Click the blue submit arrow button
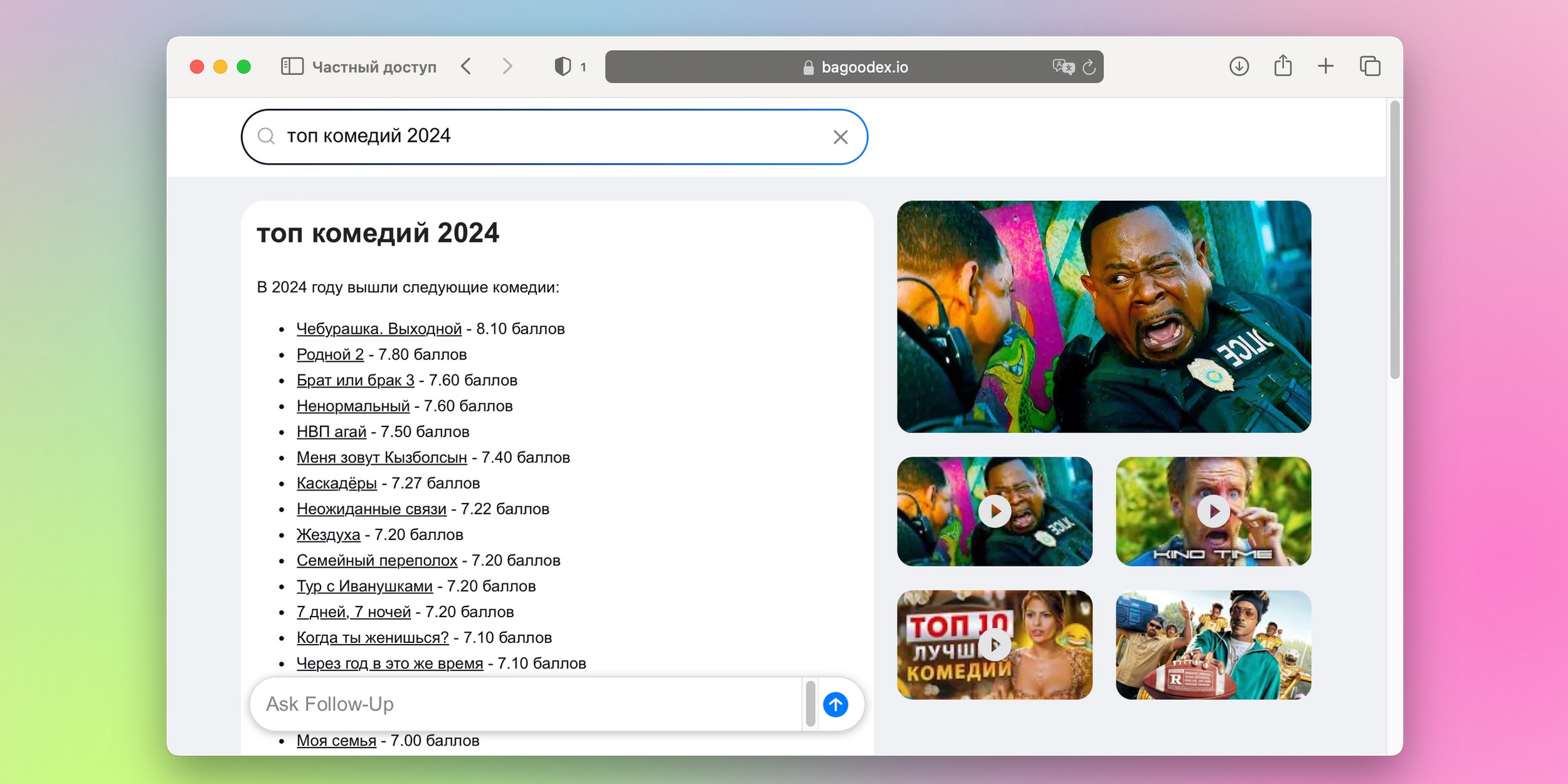This screenshot has width=1568, height=784. [839, 704]
